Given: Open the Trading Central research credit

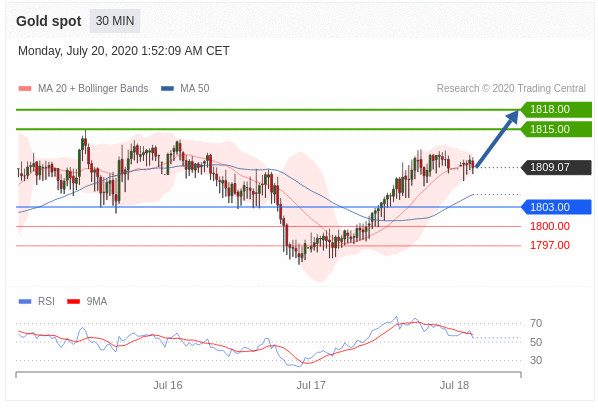Looking at the screenshot, I should 511,88.
